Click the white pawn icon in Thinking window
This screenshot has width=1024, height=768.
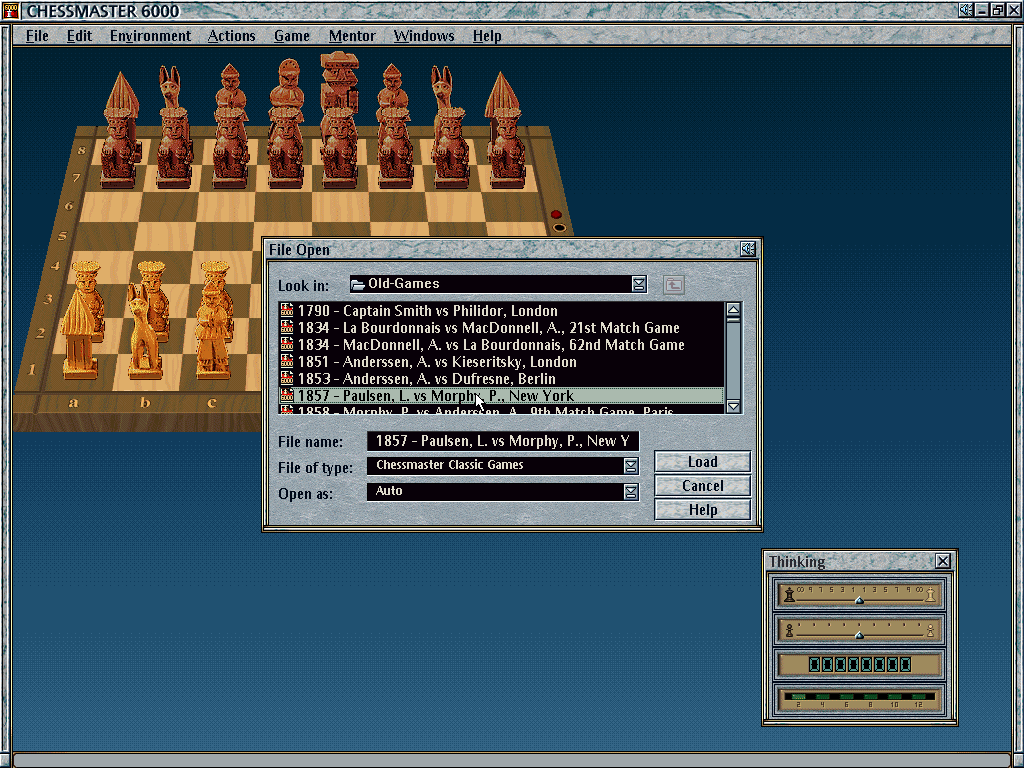931,630
